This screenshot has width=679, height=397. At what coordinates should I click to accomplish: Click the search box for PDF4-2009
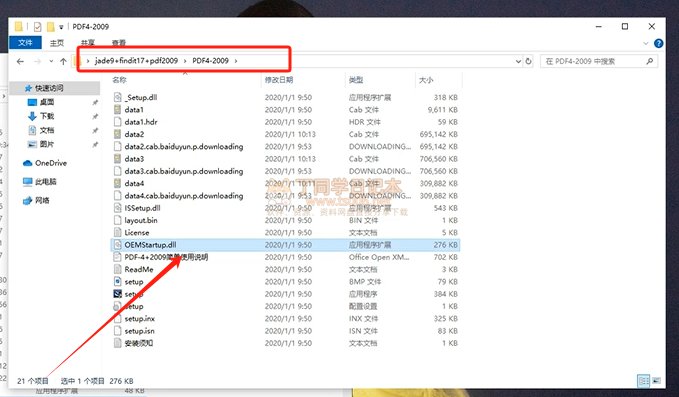(x=599, y=61)
